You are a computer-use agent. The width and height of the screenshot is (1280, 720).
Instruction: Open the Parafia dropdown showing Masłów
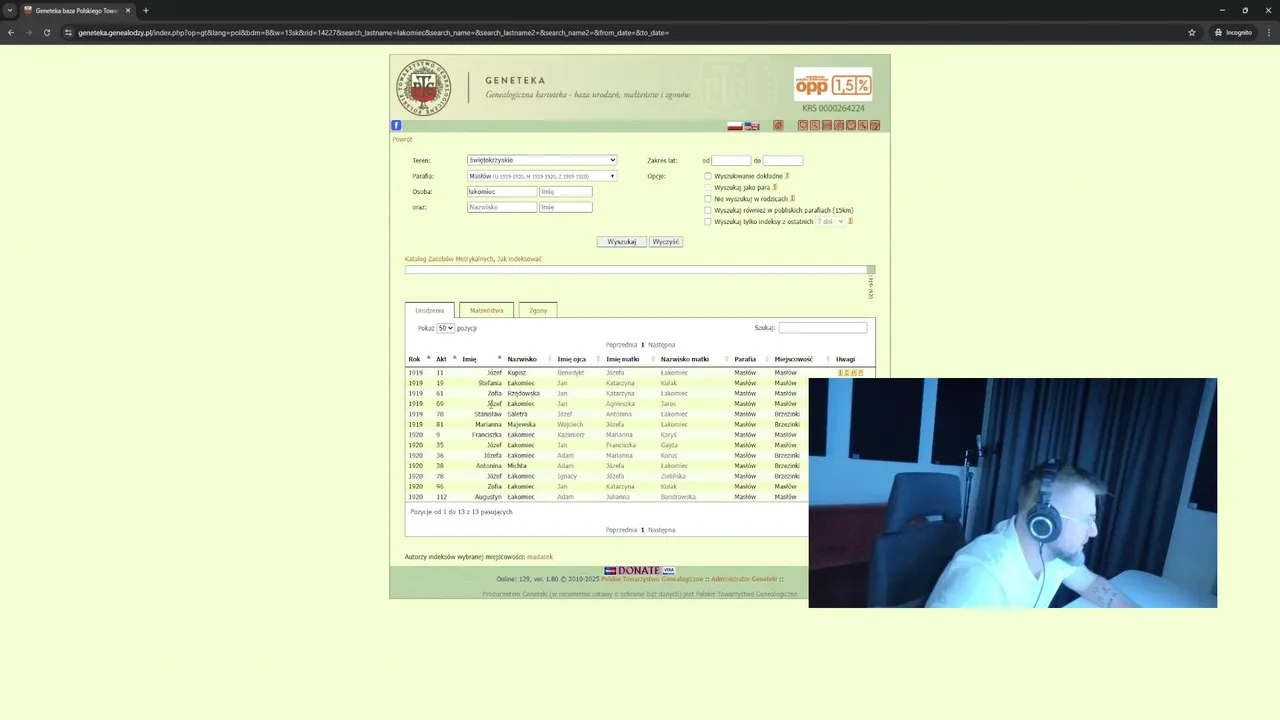(x=542, y=176)
